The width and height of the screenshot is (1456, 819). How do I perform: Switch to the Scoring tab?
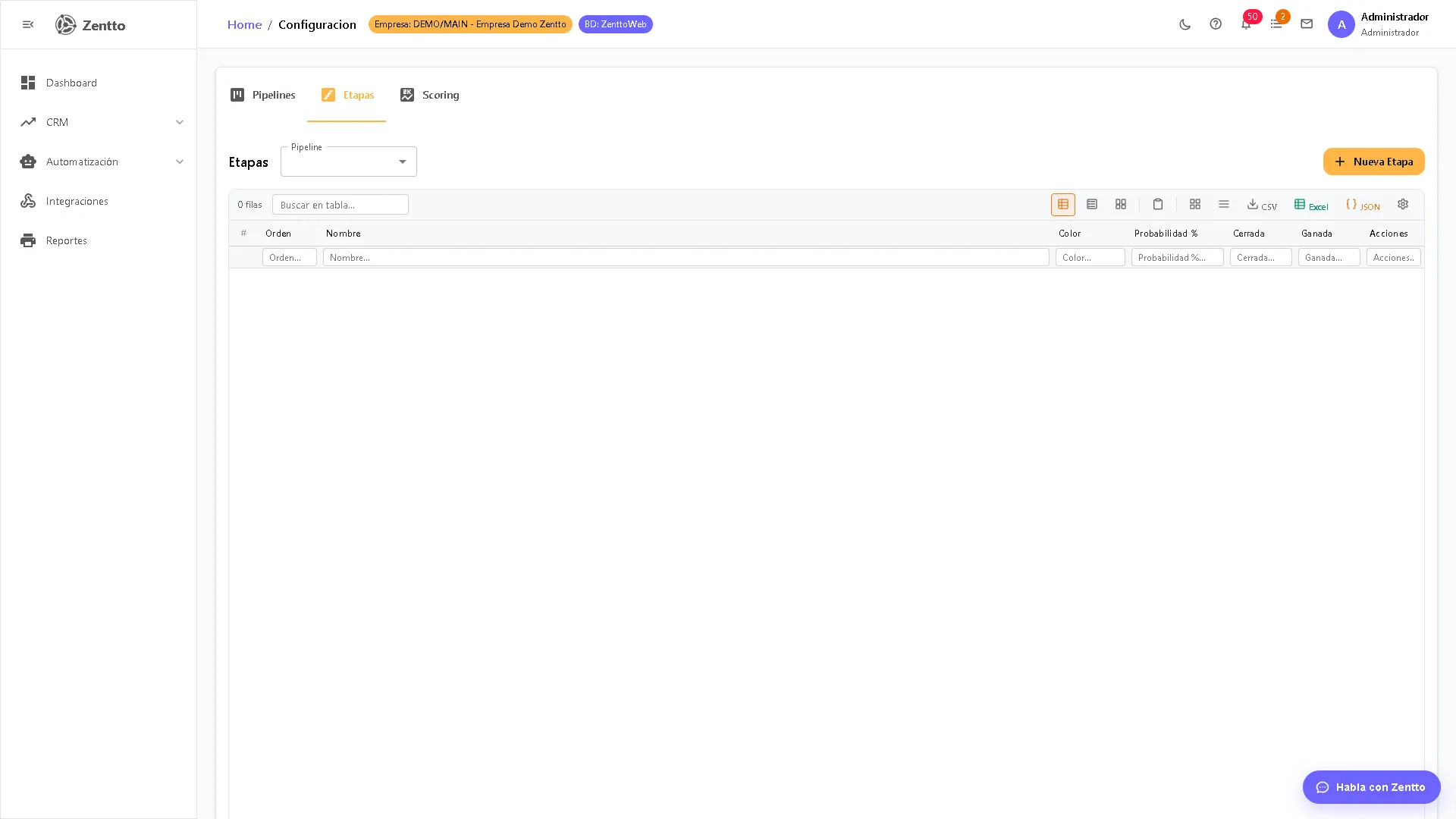[430, 95]
